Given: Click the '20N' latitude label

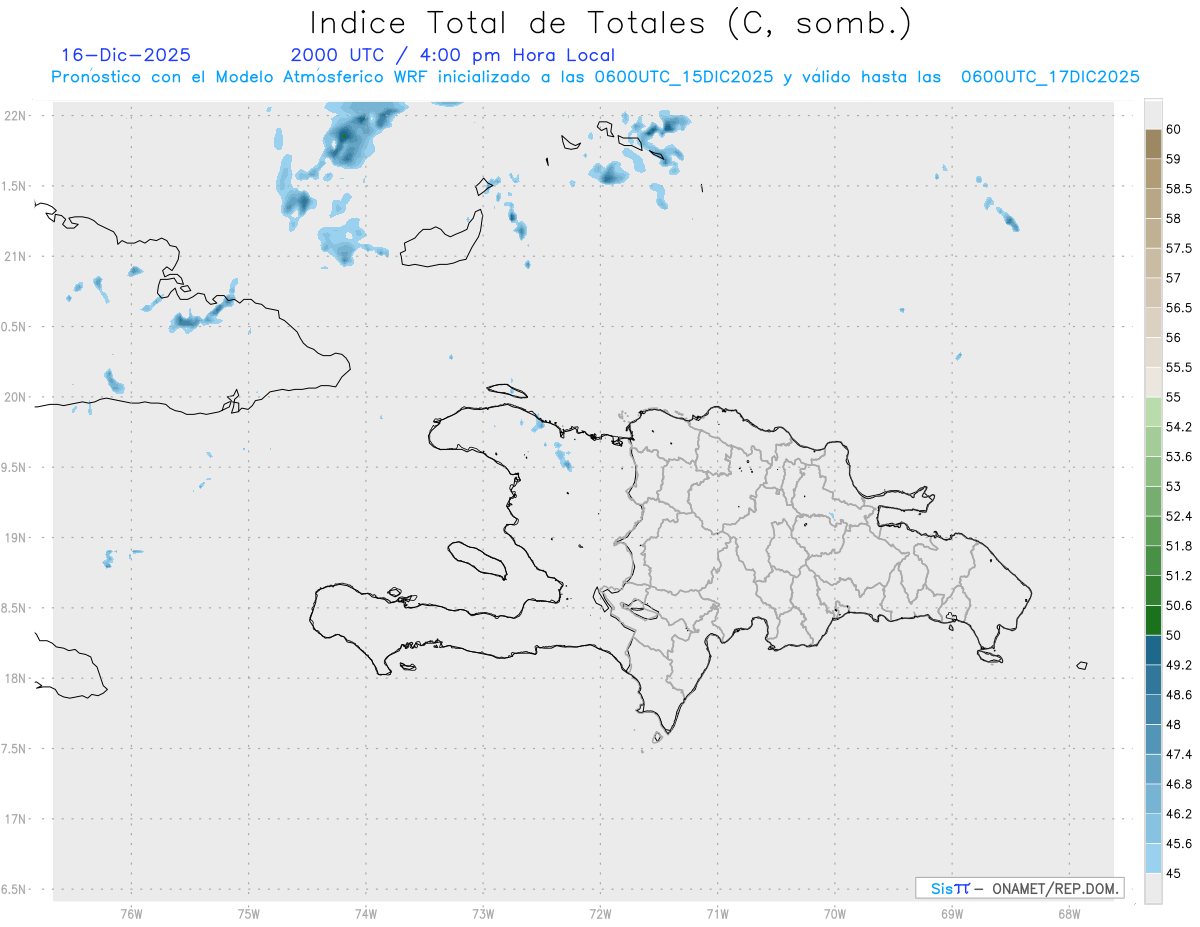Looking at the screenshot, I should click(16, 397).
